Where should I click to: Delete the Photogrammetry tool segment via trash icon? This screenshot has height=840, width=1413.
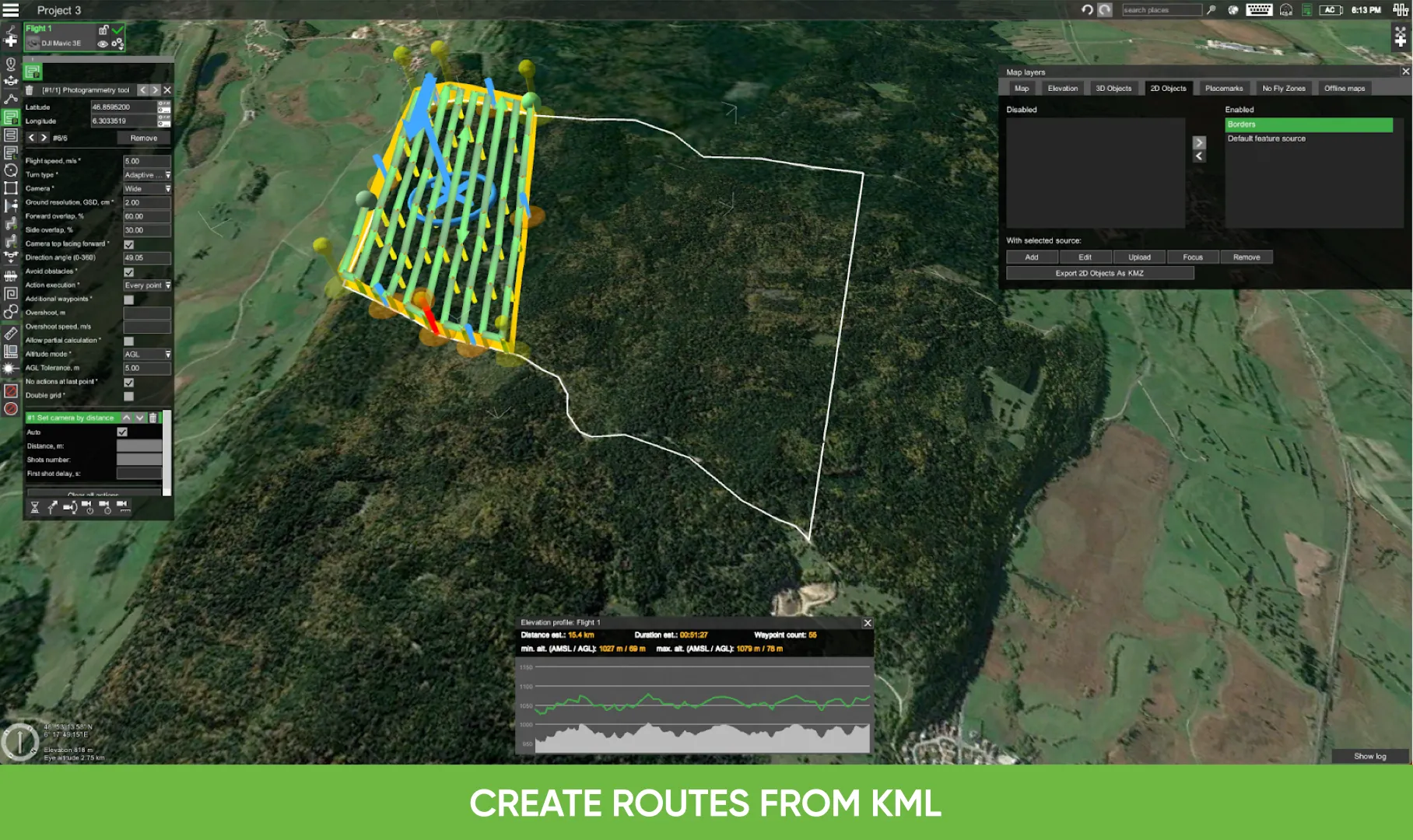(30, 90)
